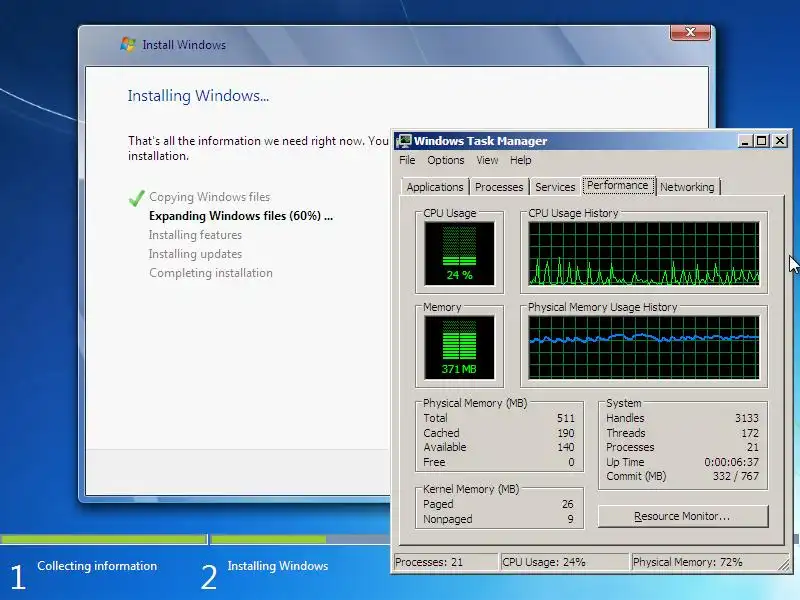
Task: Click the Physical Memory Usage History graph
Action: 644,347
